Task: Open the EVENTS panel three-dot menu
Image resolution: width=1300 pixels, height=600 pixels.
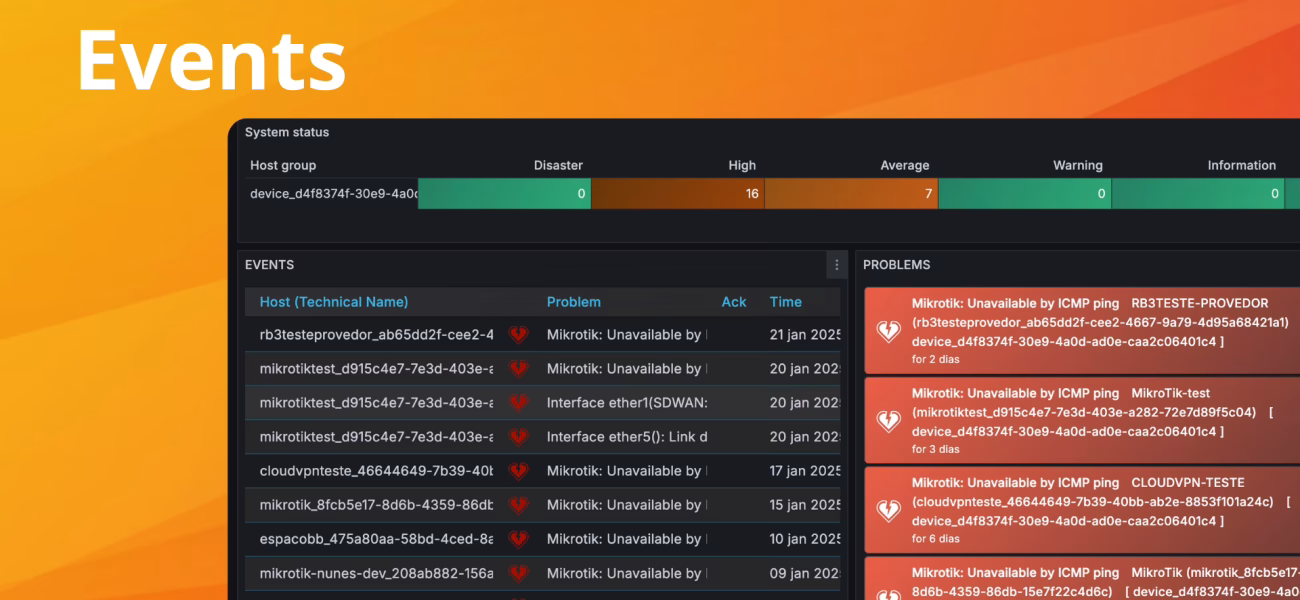Action: click(837, 265)
